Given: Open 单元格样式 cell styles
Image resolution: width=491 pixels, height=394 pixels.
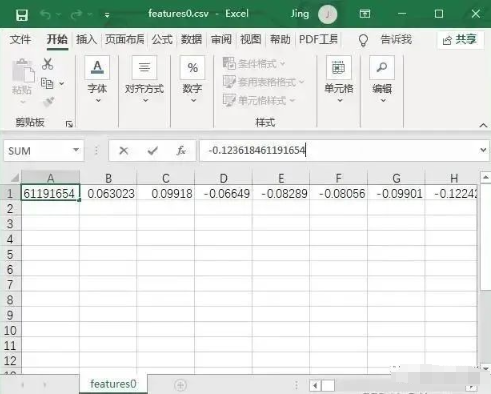Looking at the screenshot, I should pos(259,100).
